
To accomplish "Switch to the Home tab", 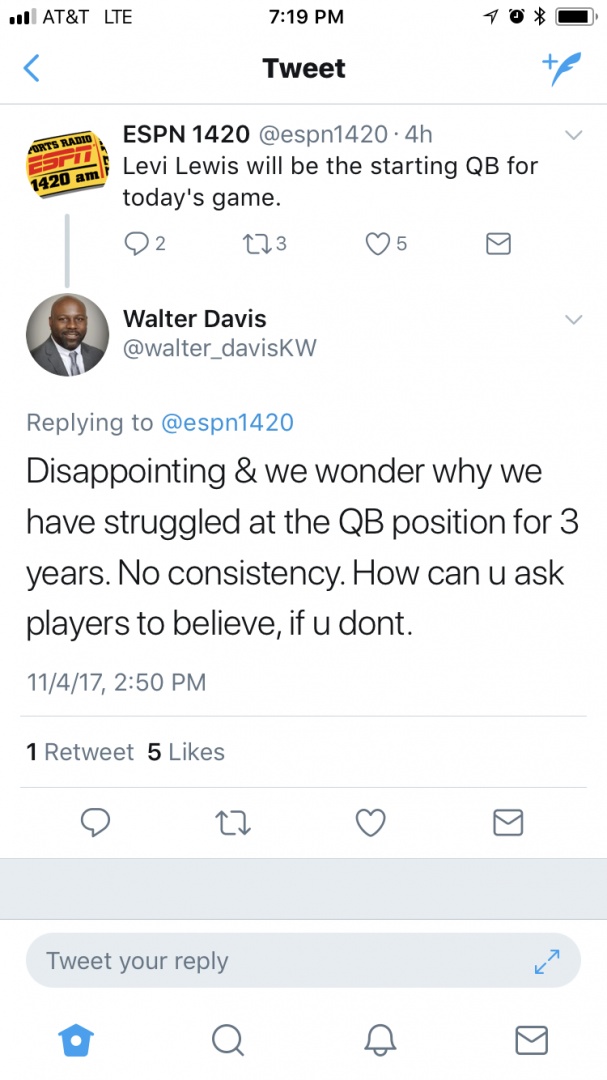I will [x=76, y=1039].
